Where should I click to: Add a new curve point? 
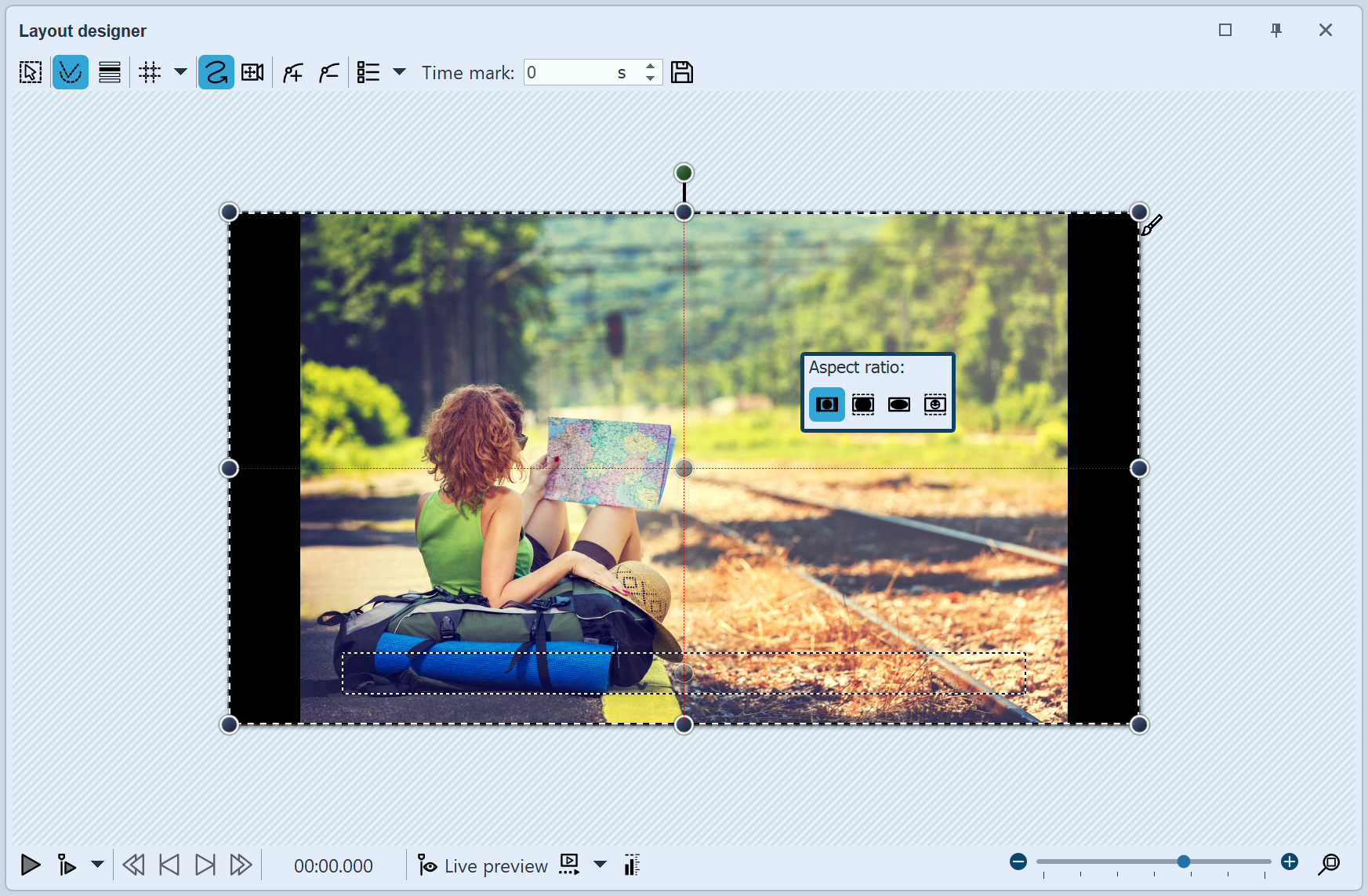pos(292,72)
